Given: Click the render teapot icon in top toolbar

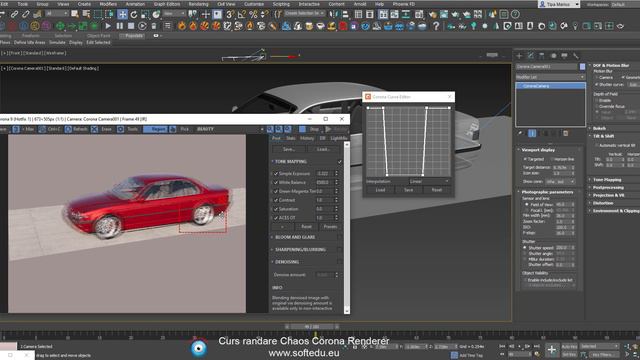Looking at the screenshot, I should tap(455, 15).
